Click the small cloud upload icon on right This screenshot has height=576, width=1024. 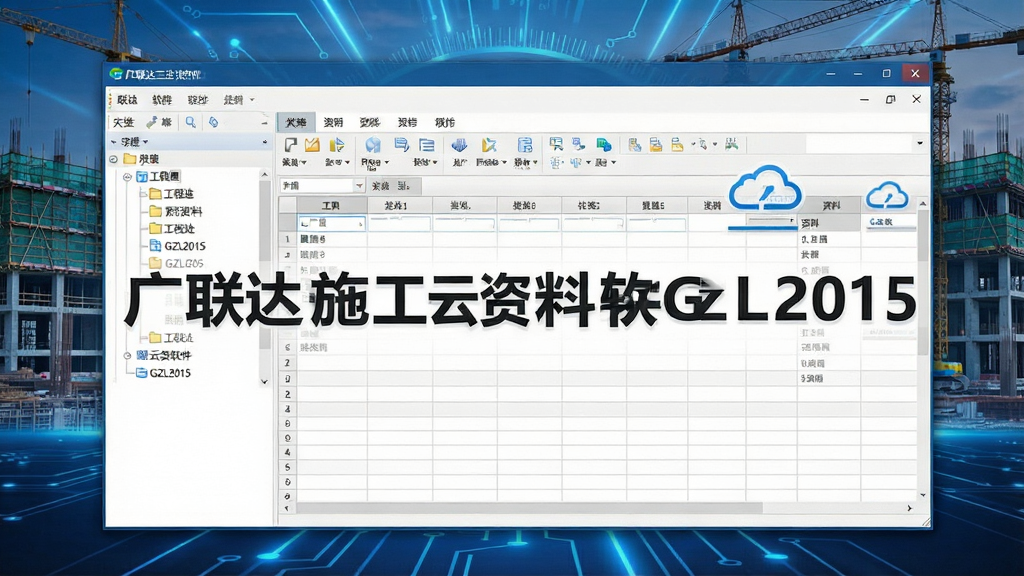point(887,195)
